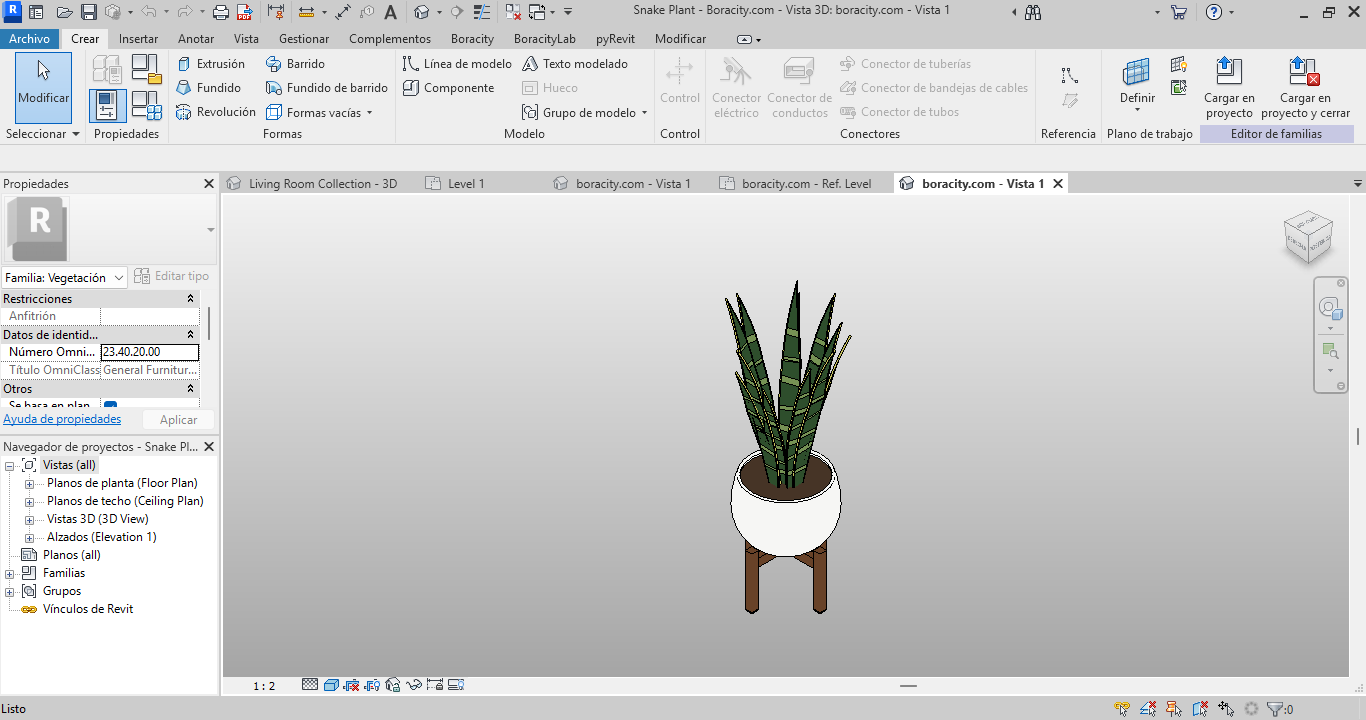The width and height of the screenshot is (1366, 720).
Task: Select the Fundido tool
Action: pyautogui.click(x=209, y=88)
